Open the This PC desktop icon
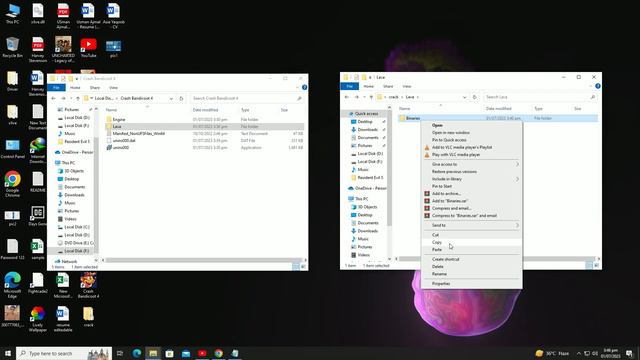The image size is (640, 360). (12, 13)
